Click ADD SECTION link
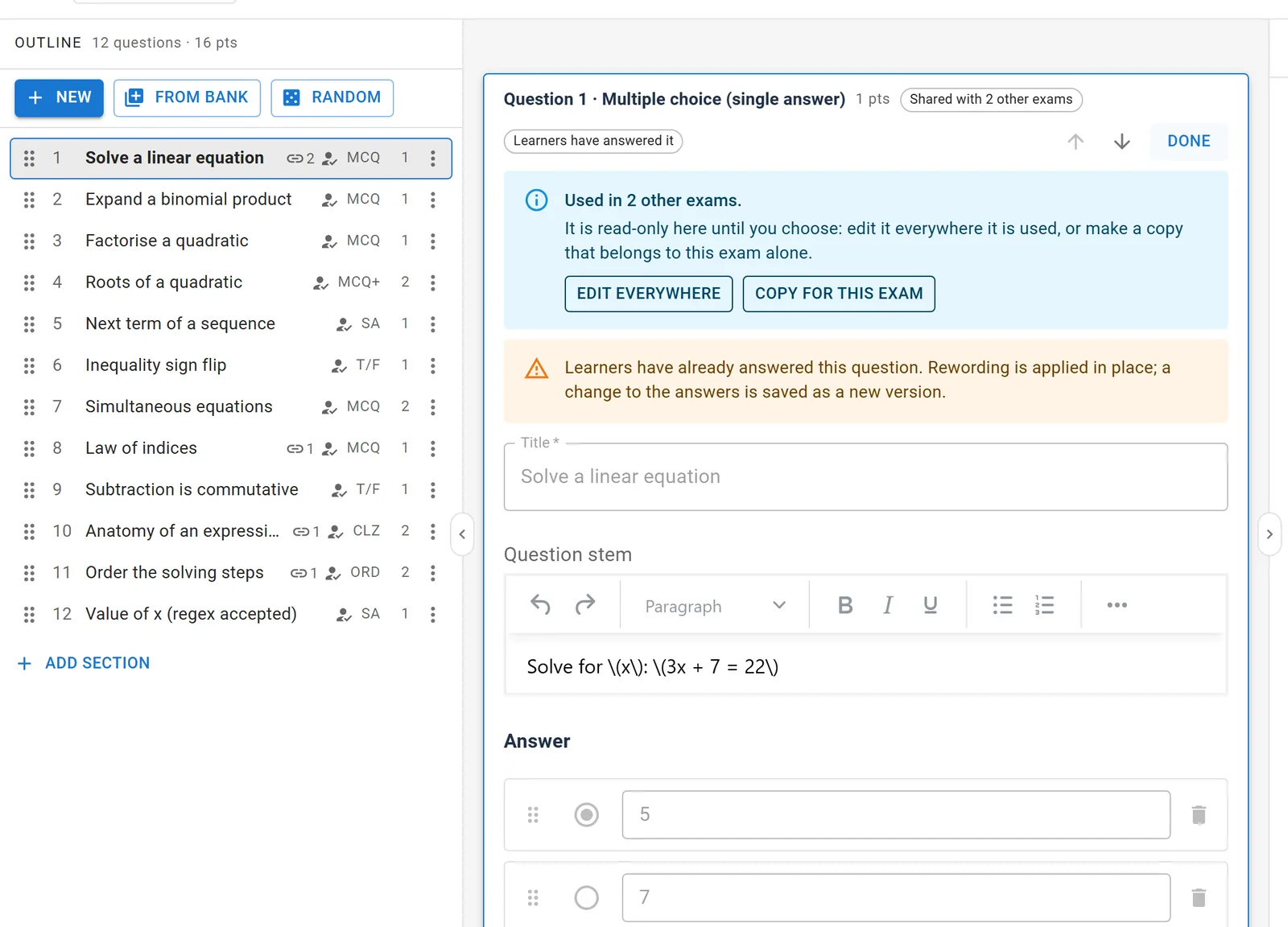 (84, 663)
